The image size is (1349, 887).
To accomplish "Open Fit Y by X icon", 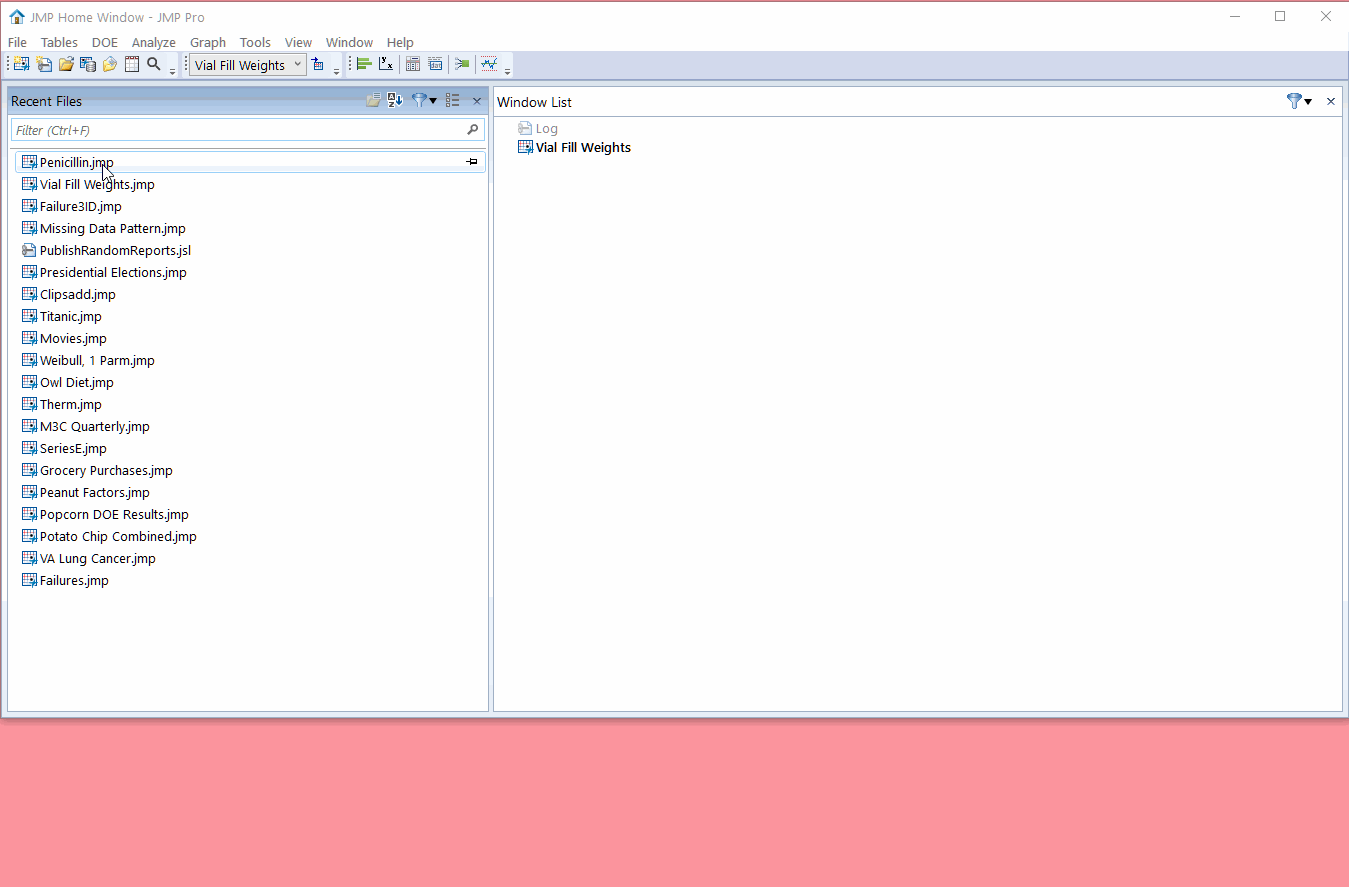I will (386, 64).
